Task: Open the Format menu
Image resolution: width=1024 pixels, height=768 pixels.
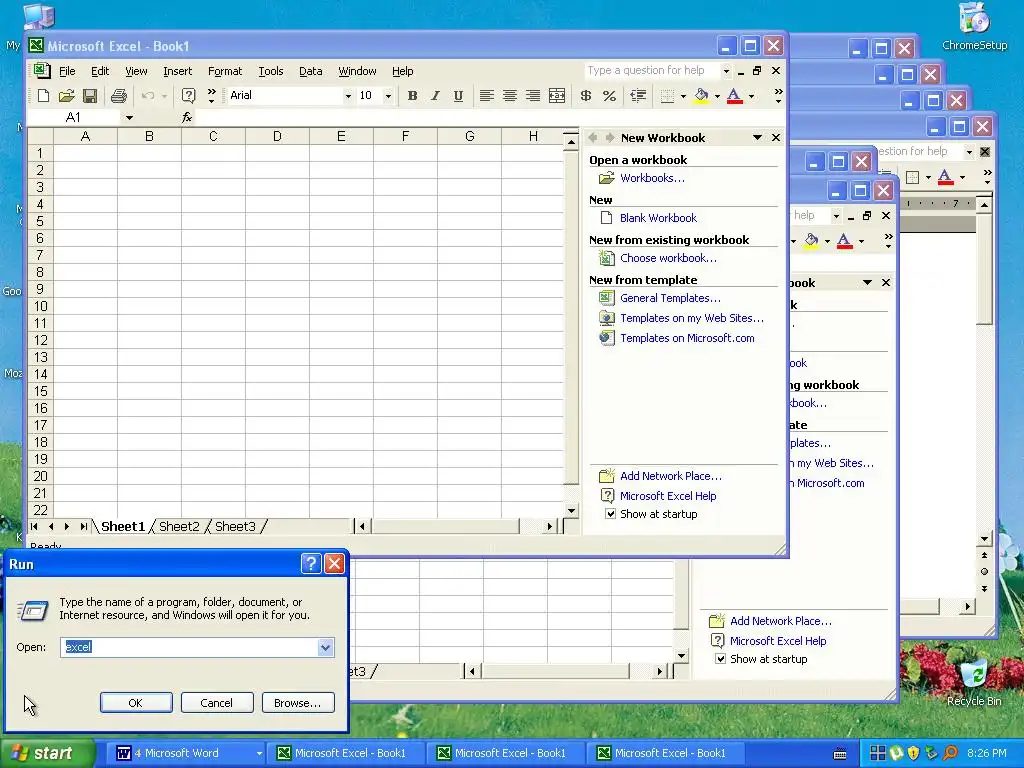Action: (x=225, y=71)
